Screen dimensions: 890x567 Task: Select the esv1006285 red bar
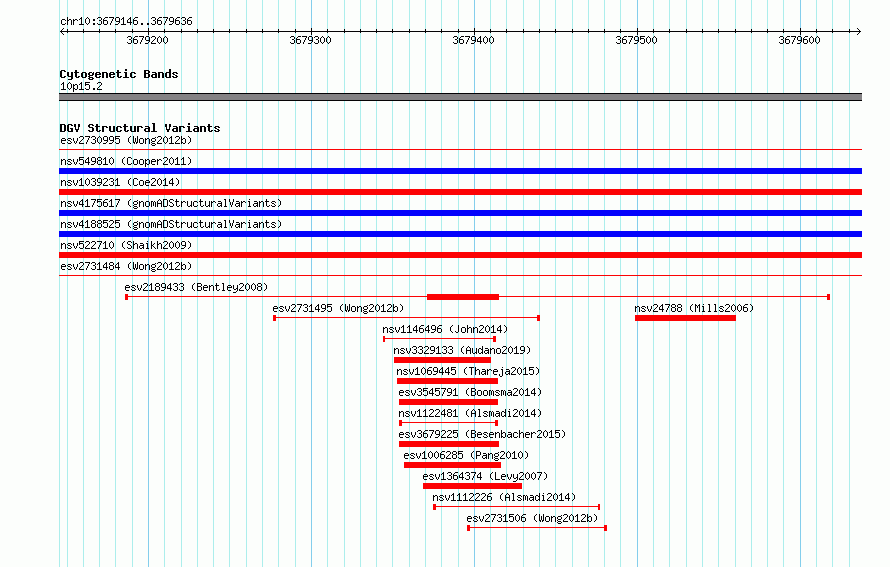coord(452,465)
